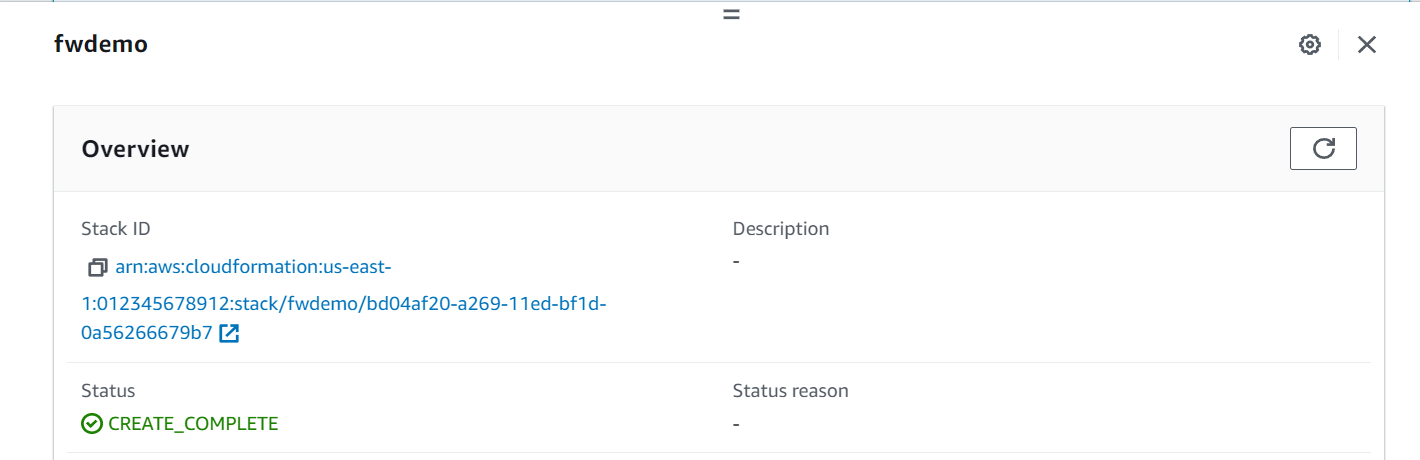
Task: Click the Status reason field label
Action: pos(790,391)
